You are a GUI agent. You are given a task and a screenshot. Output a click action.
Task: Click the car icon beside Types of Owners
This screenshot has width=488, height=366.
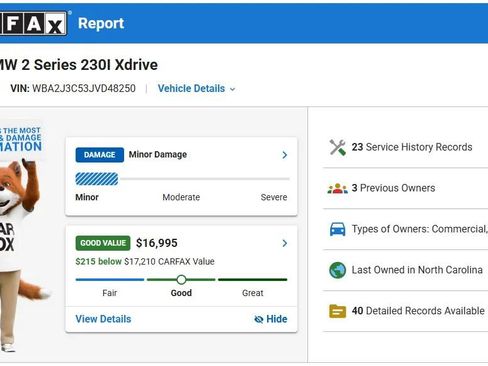(337, 229)
